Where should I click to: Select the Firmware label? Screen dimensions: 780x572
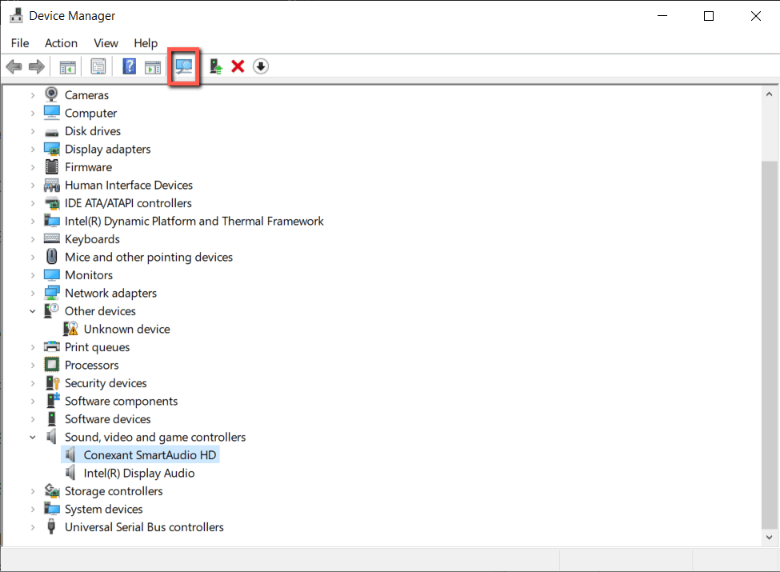pyautogui.click(x=88, y=167)
